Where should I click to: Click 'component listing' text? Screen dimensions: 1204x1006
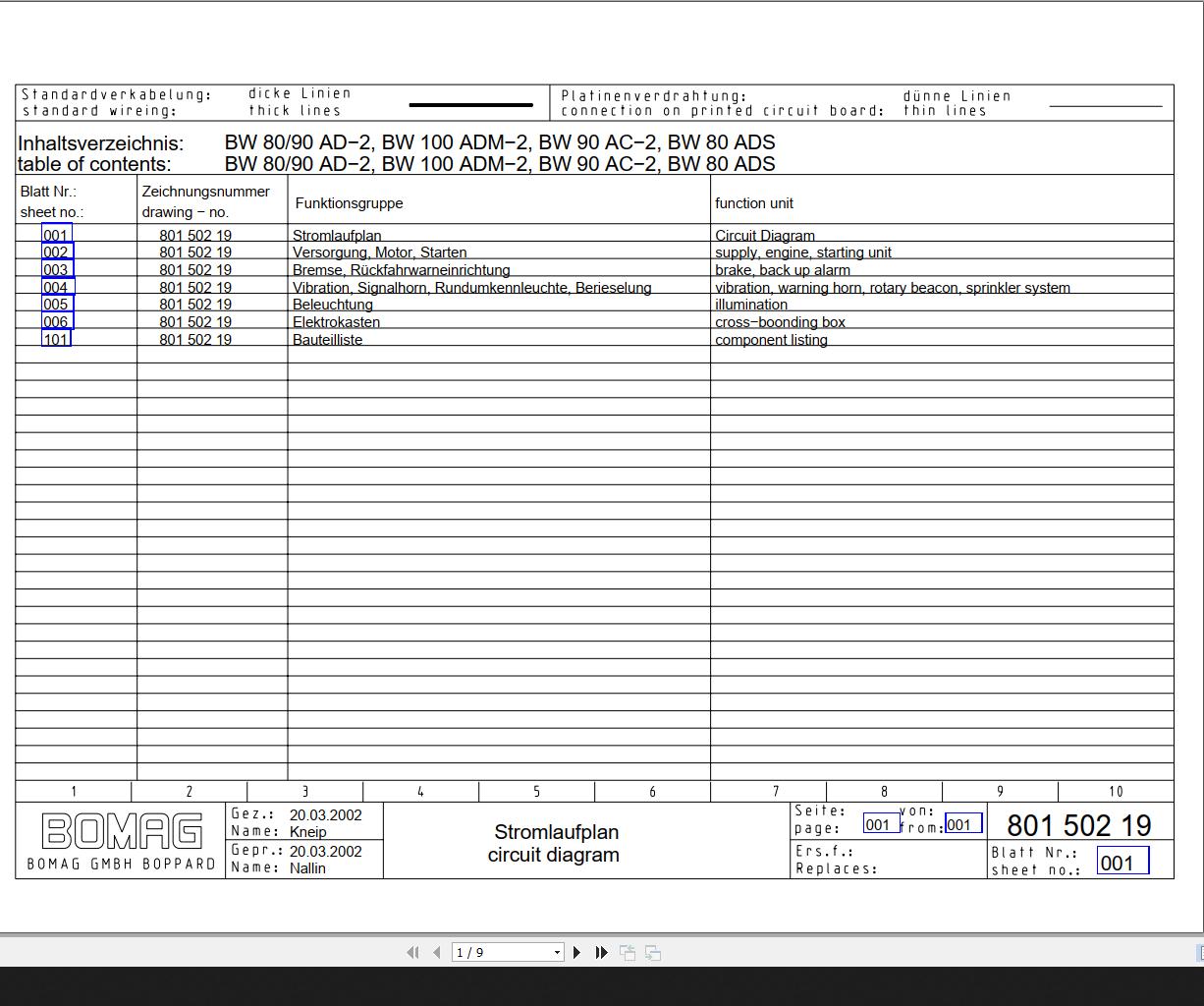tap(772, 340)
